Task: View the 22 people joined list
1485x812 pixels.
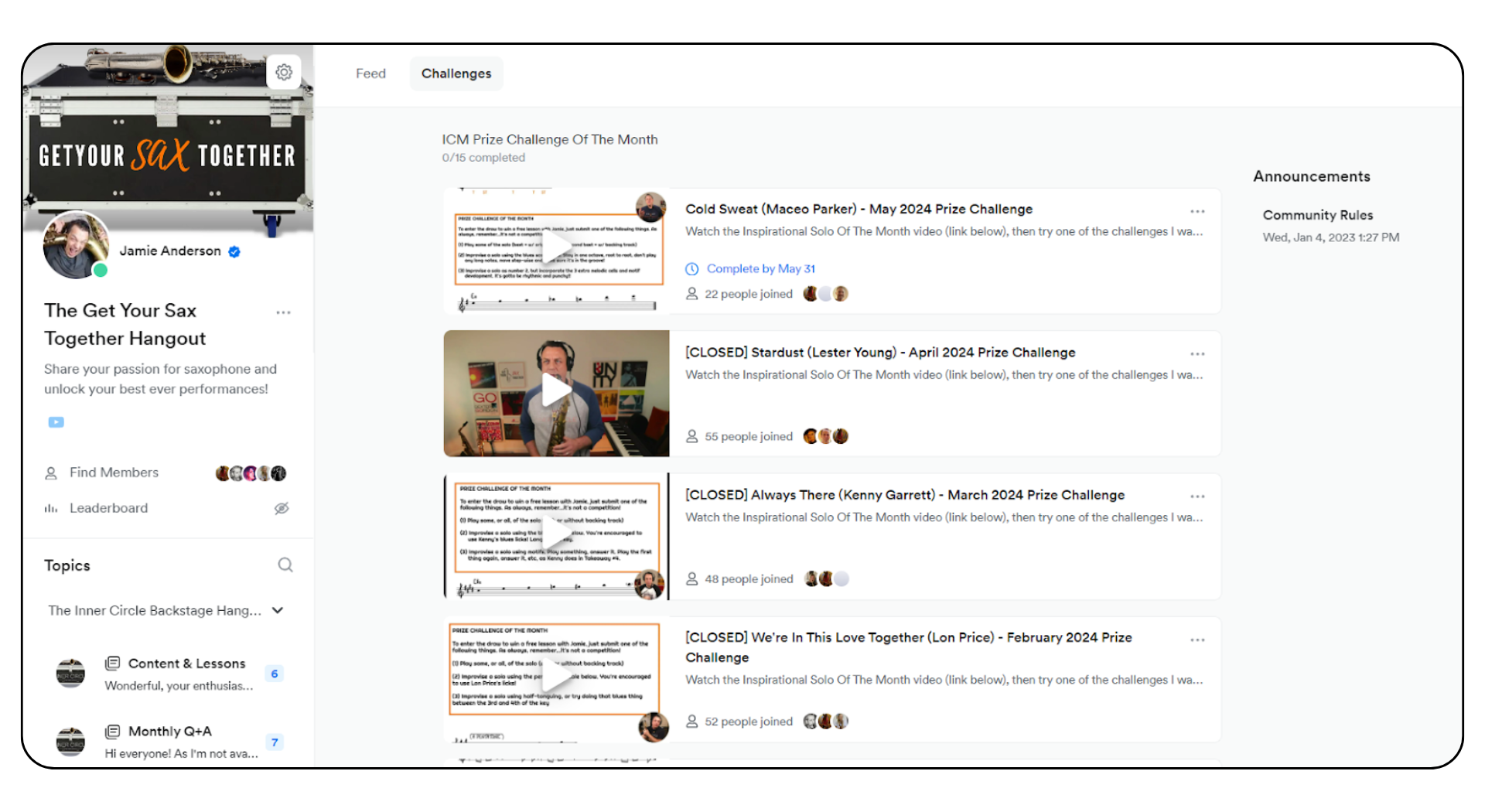Action: click(x=749, y=294)
